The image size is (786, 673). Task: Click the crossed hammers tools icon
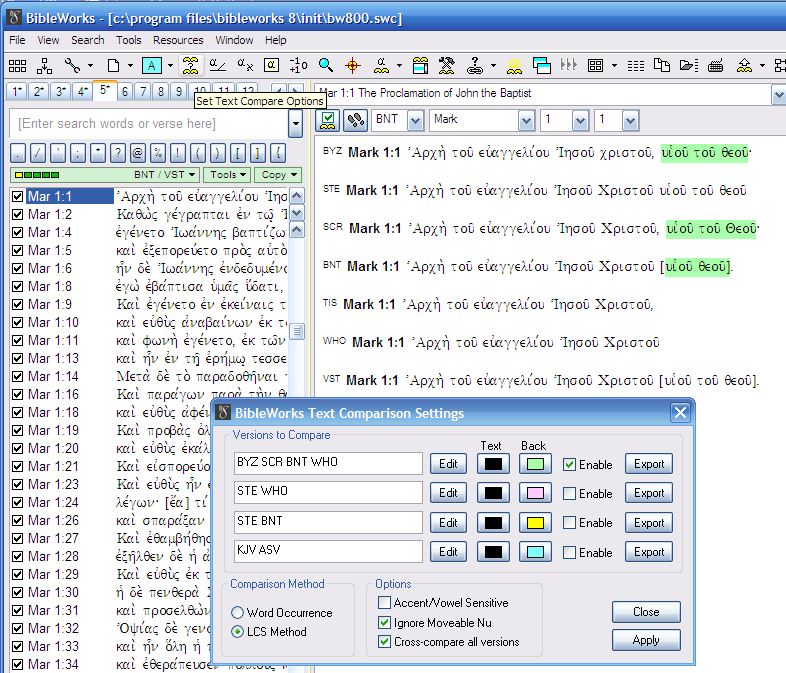tap(447, 66)
